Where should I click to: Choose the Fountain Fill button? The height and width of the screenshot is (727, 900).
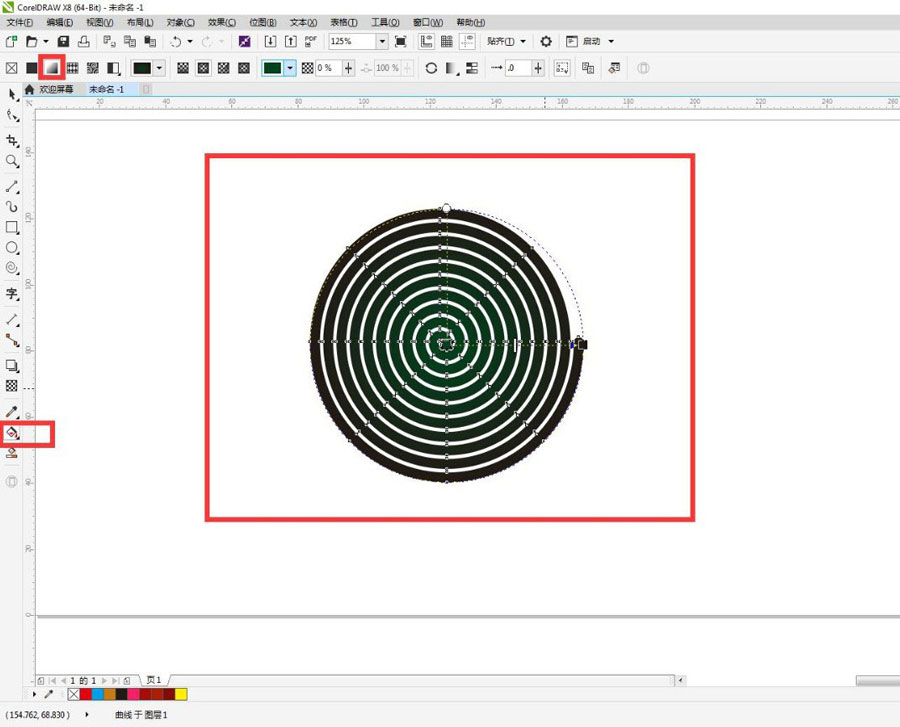[51, 68]
